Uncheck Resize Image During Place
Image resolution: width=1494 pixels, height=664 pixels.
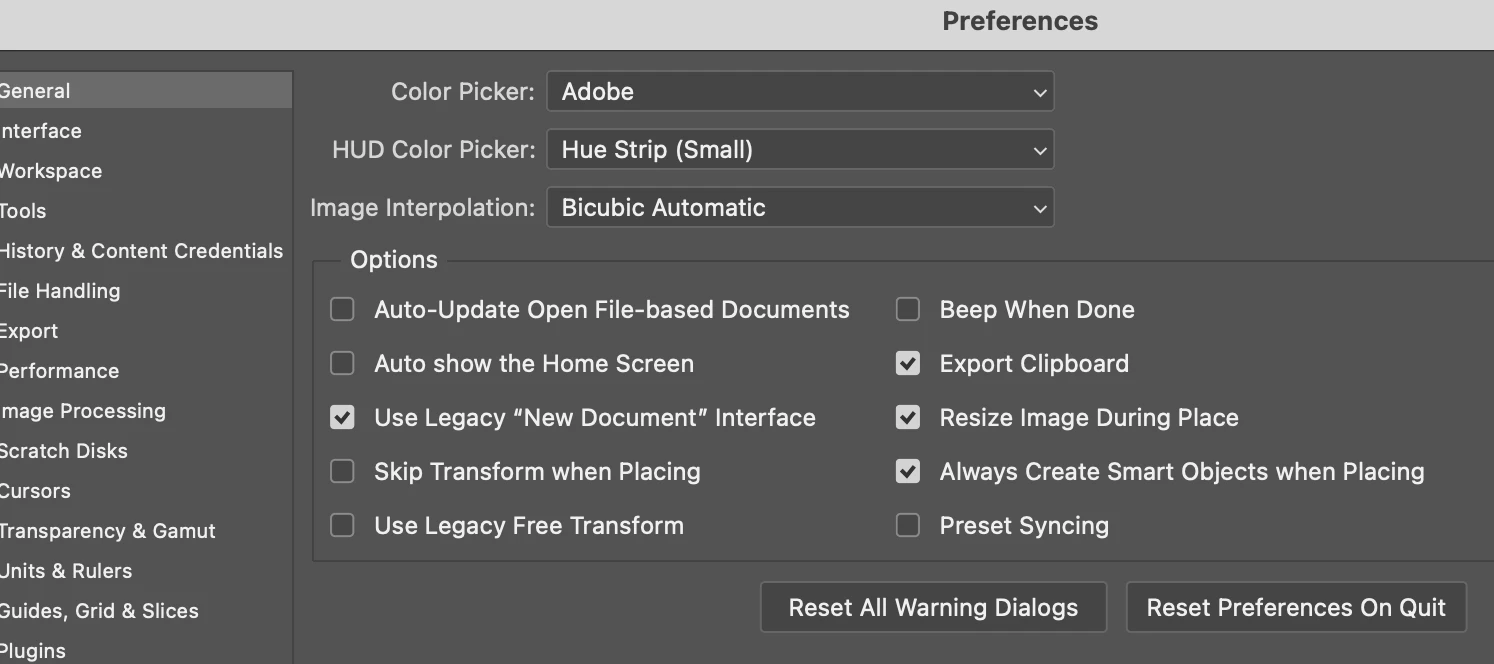tap(908, 418)
